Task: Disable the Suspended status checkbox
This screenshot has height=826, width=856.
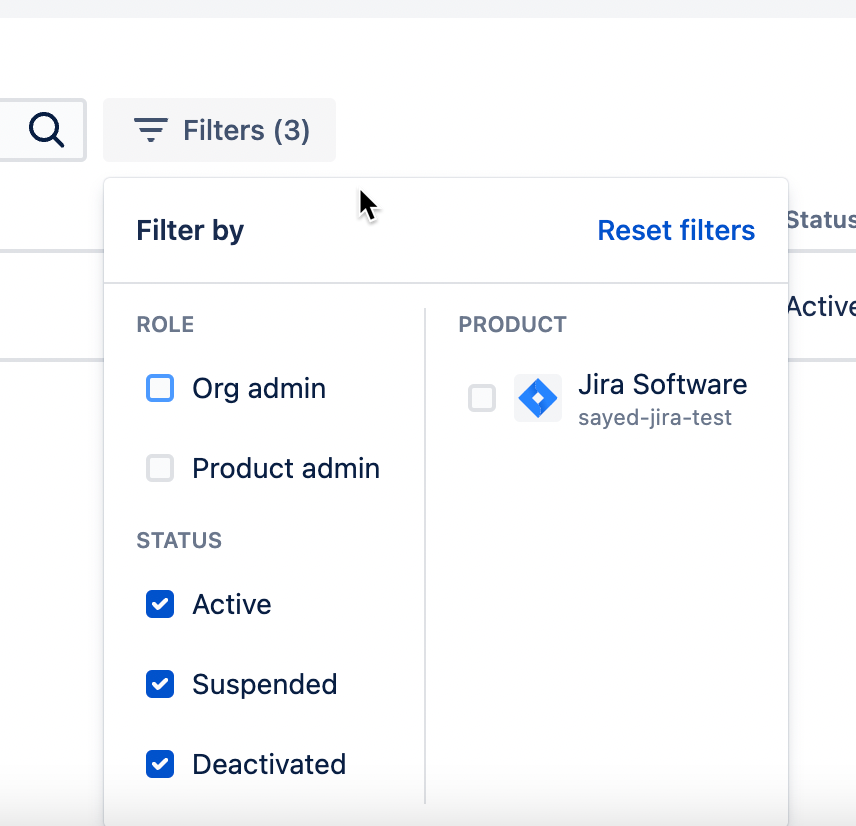Action: pyautogui.click(x=160, y=684)
